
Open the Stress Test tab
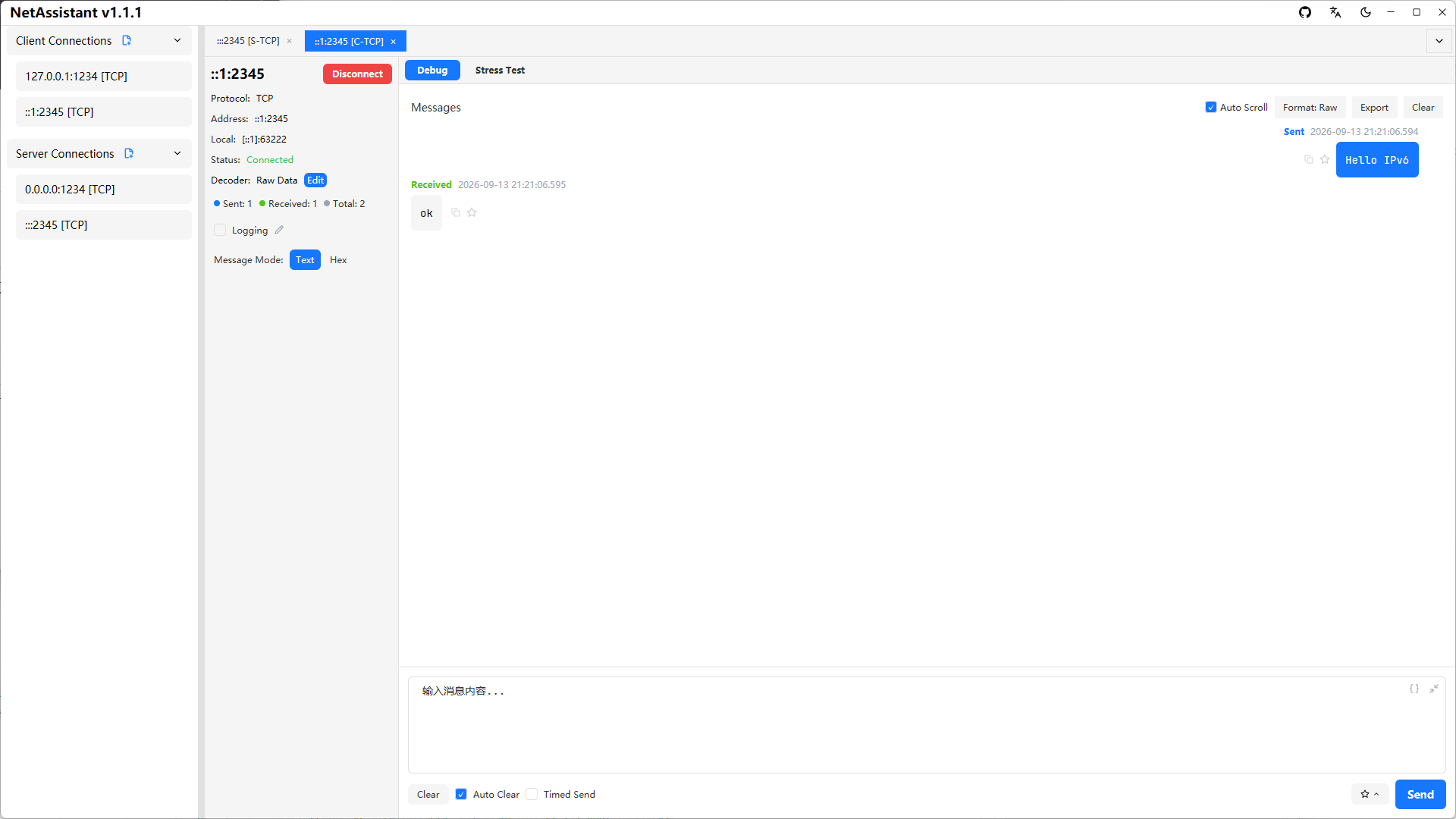point(500,70)
